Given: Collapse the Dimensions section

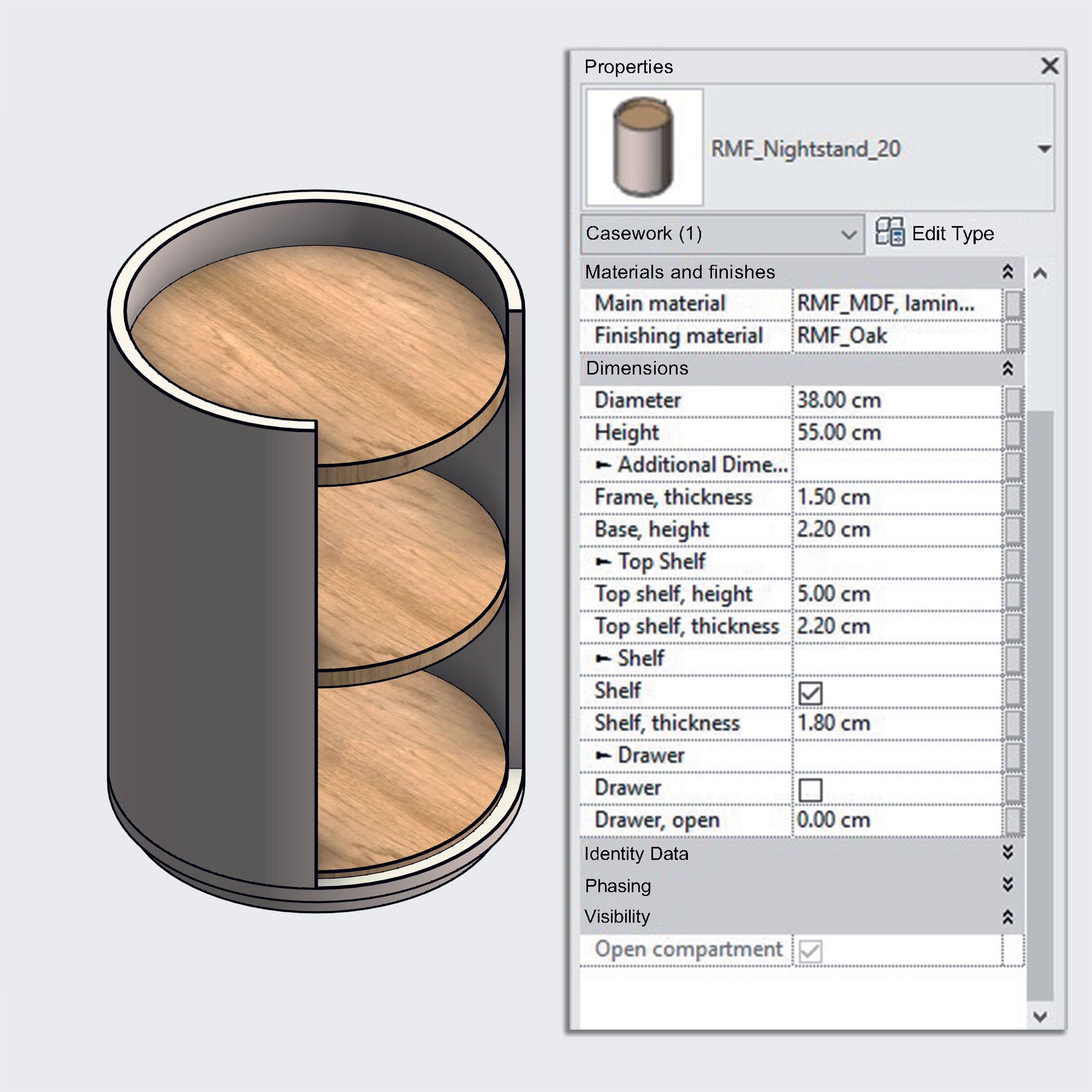Looking at the screenshot, I should click(1007, 369).
